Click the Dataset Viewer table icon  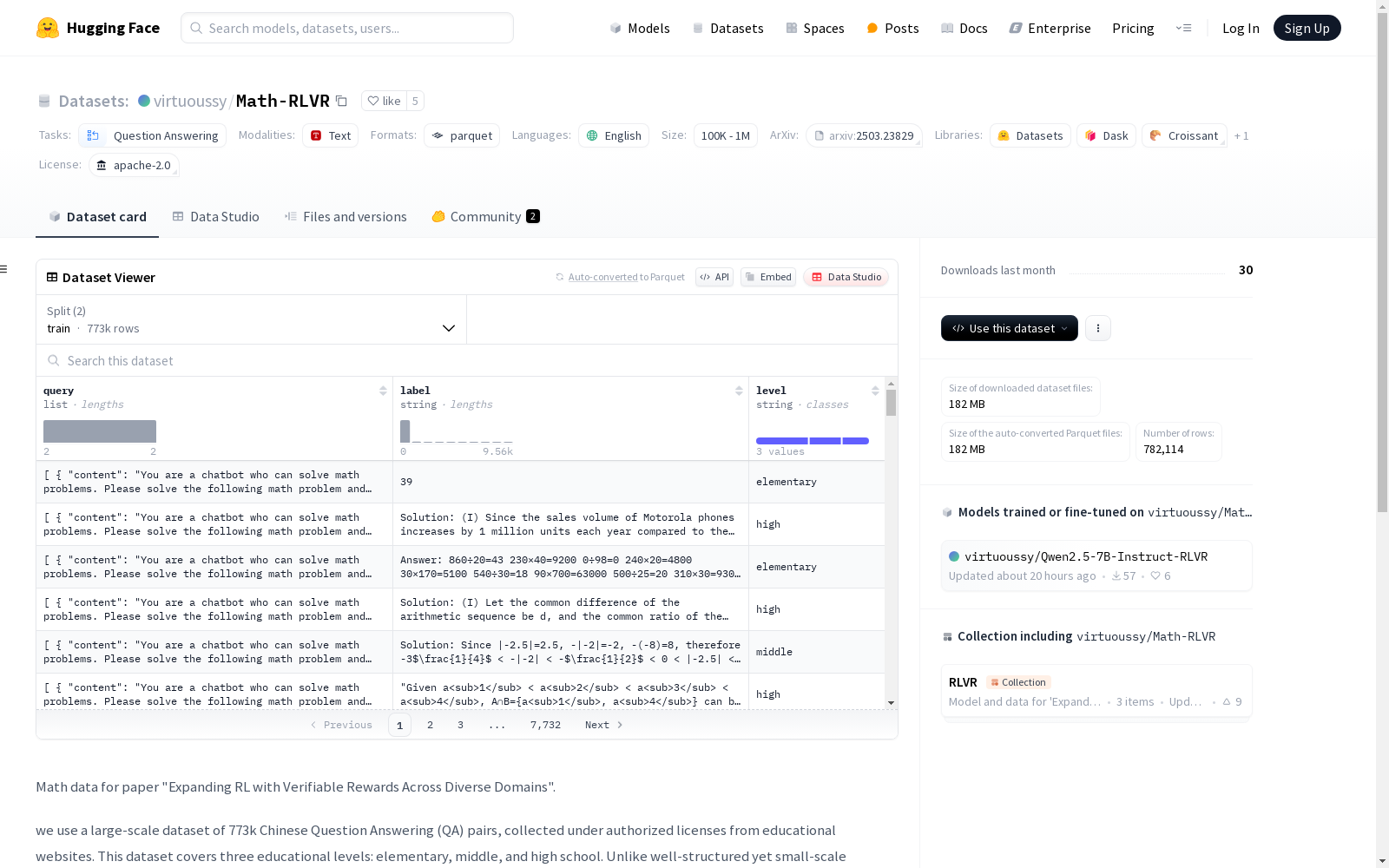tap(52, 277)
